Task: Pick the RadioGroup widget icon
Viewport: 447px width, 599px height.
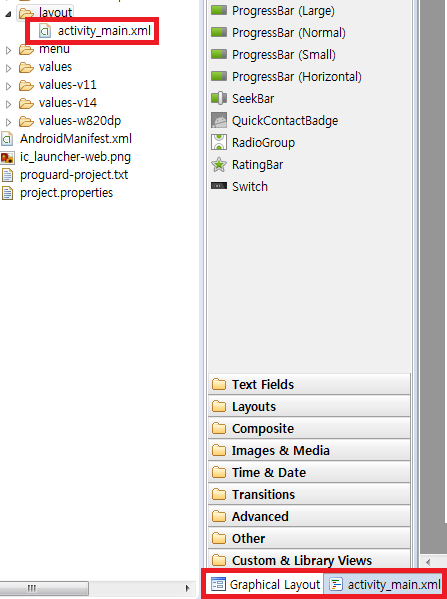Action: pyautogui.click(x=219, y=142)
